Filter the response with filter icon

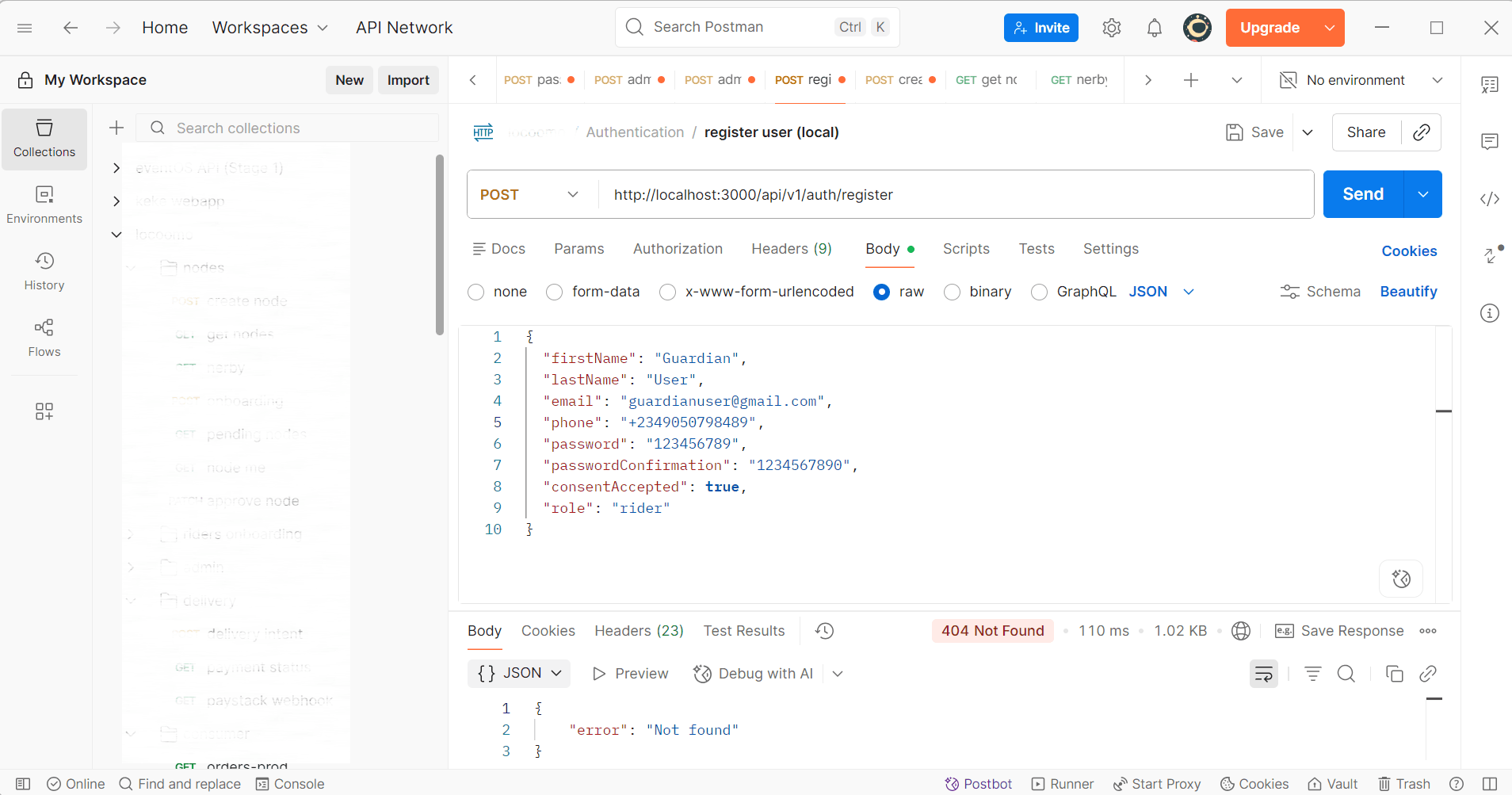coord(1313,674)
